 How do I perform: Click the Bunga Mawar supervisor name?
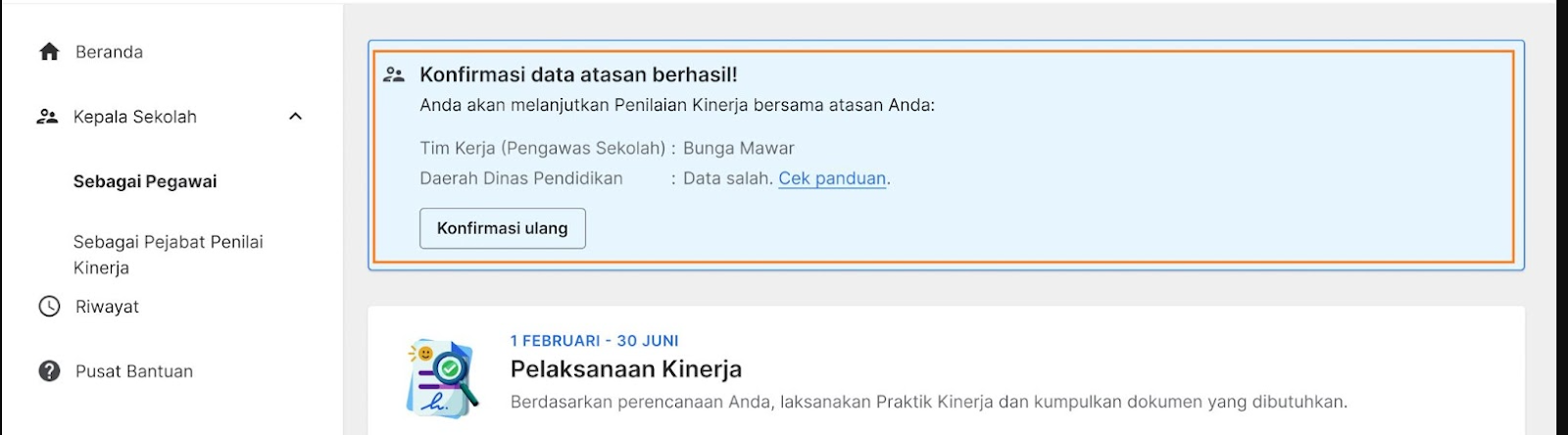(x=739, y=148)
